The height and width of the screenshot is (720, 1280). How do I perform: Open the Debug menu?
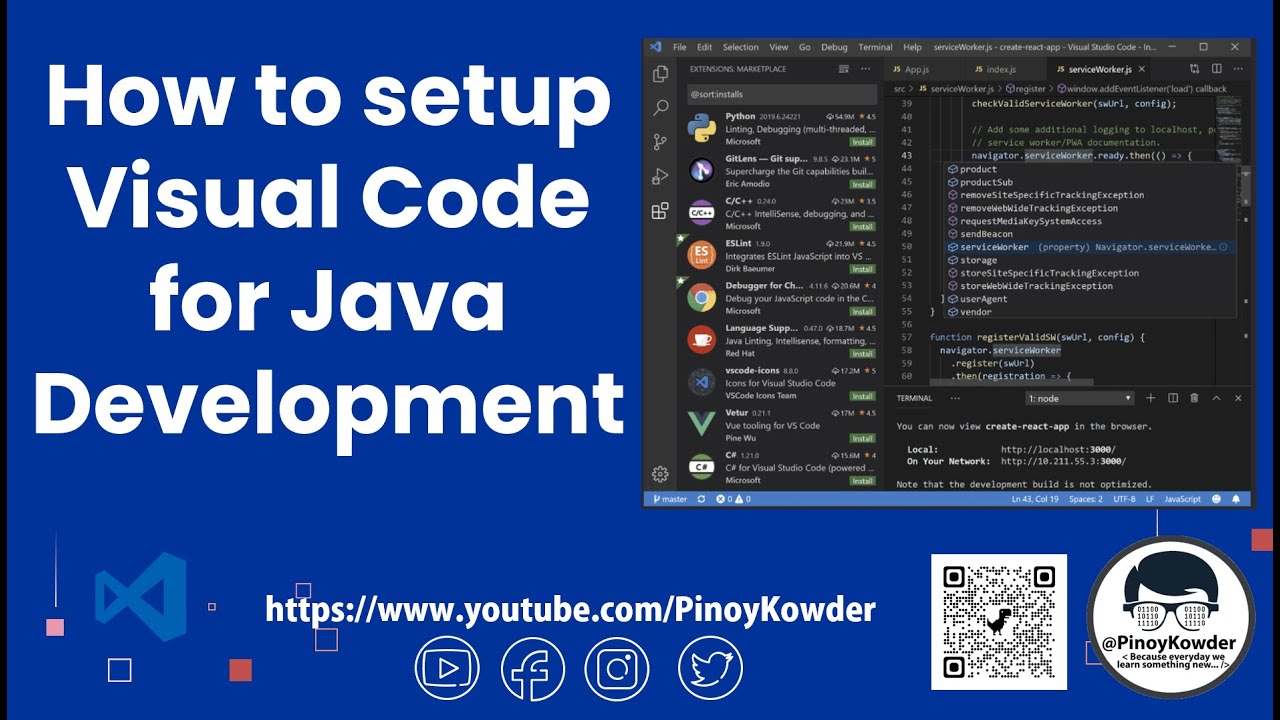pyautogui.click(x=834, y=47)
